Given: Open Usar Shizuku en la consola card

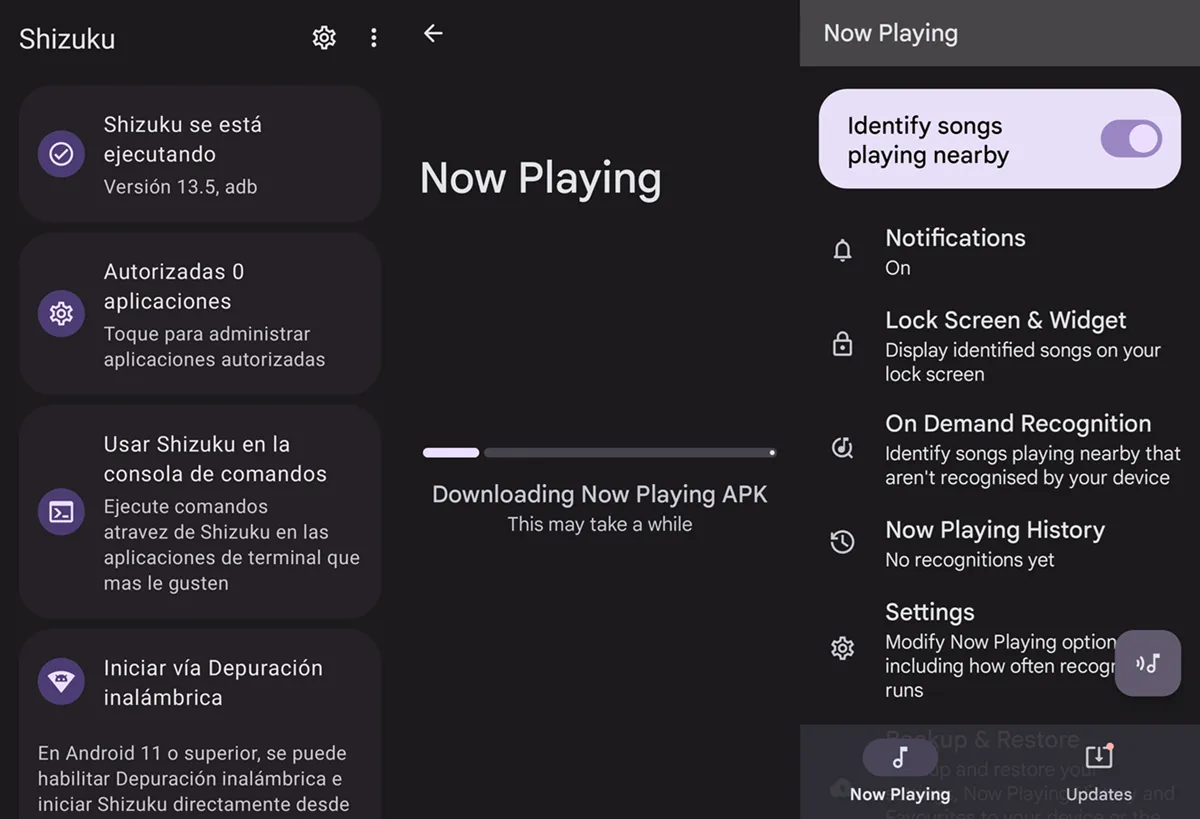Looking at the screenshot, I should click(x=200, y=511).
